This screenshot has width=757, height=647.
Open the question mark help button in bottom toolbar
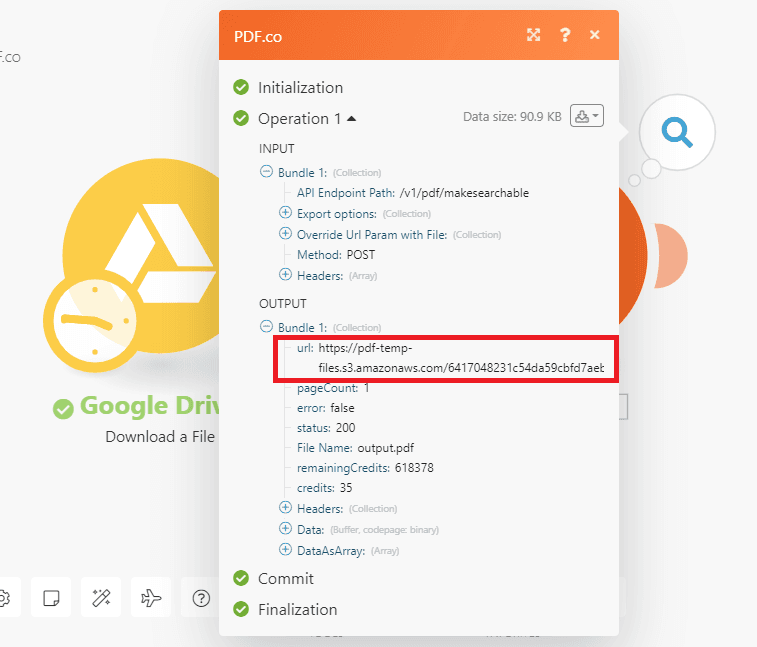click(201, 598)
